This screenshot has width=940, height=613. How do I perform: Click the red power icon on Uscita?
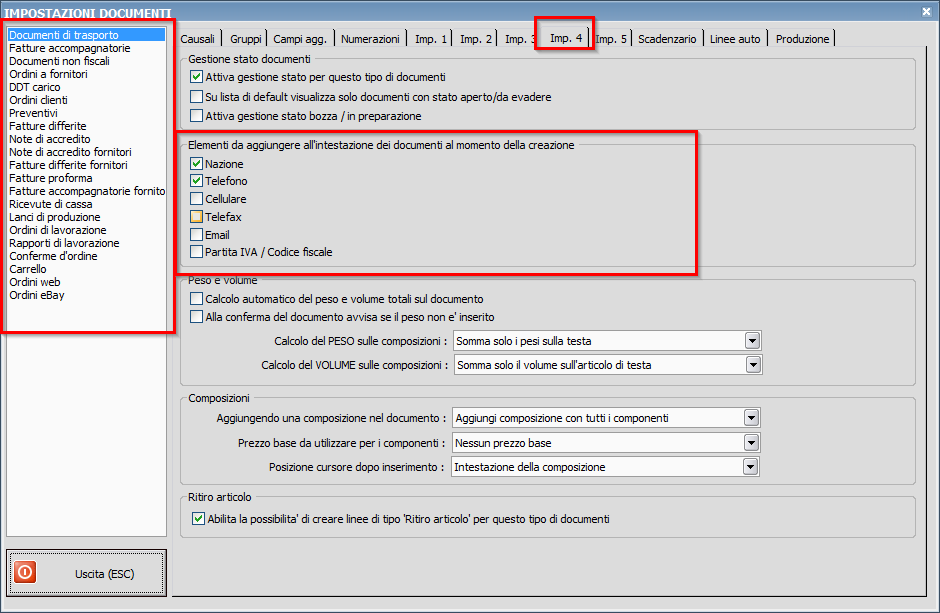pyautogui.click(x=25, y=572)
